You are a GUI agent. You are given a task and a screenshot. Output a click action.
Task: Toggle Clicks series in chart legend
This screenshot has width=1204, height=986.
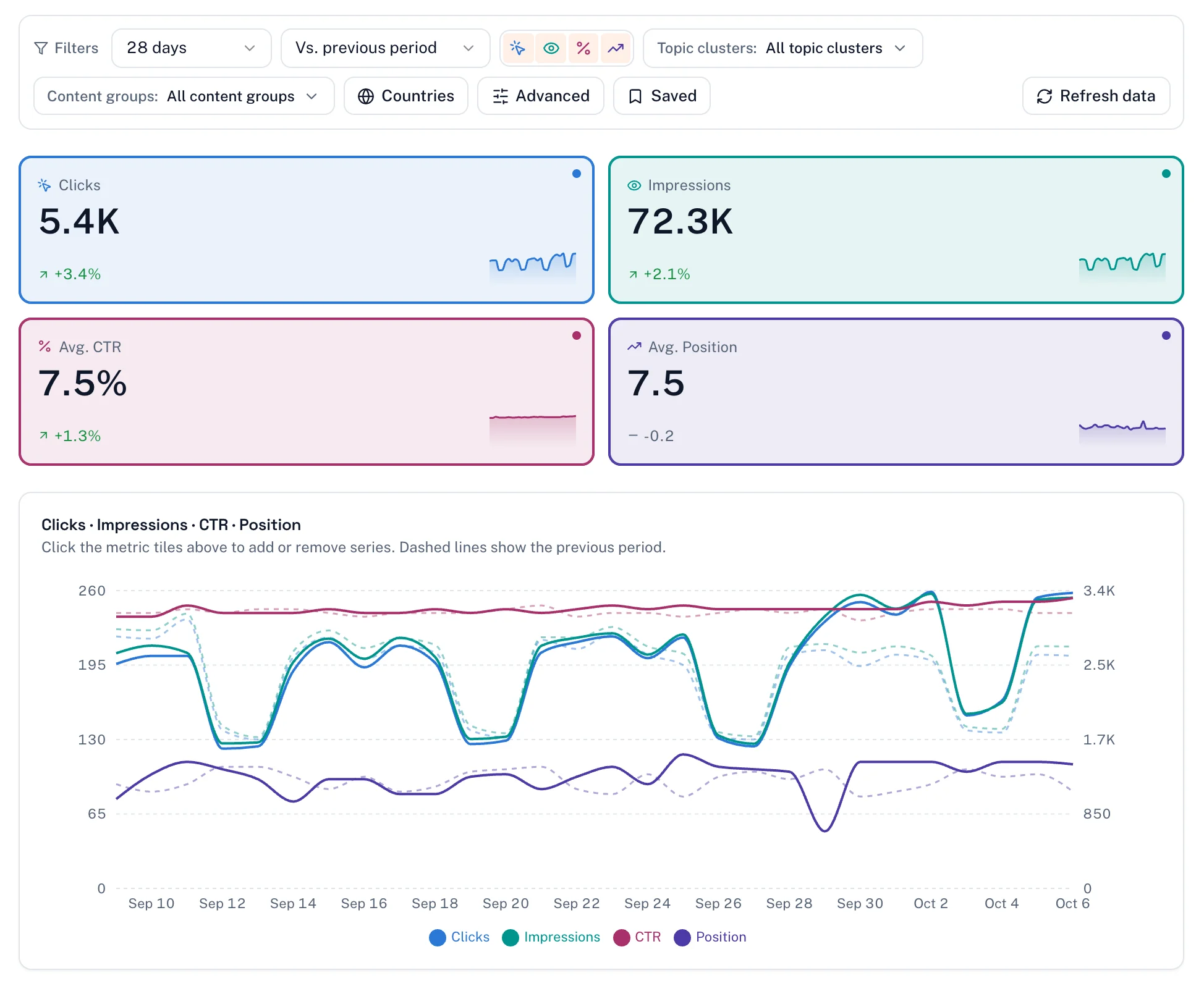coord(459,937)
